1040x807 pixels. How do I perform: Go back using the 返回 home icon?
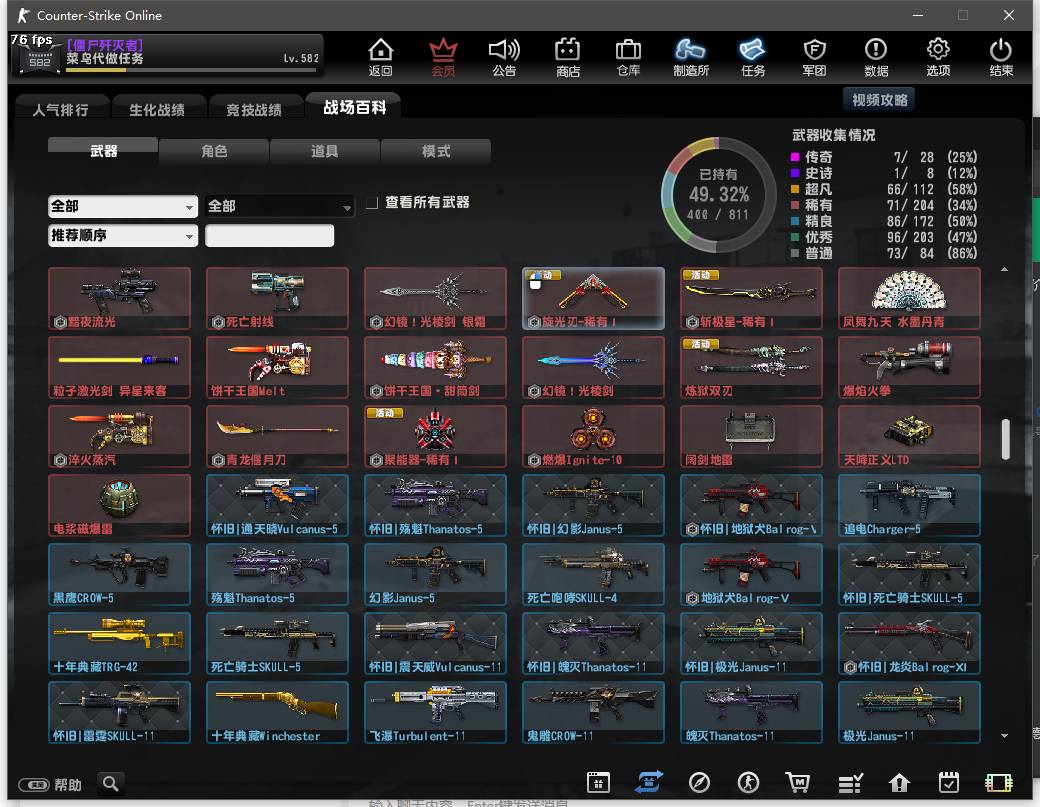click(x=381, y=57)
